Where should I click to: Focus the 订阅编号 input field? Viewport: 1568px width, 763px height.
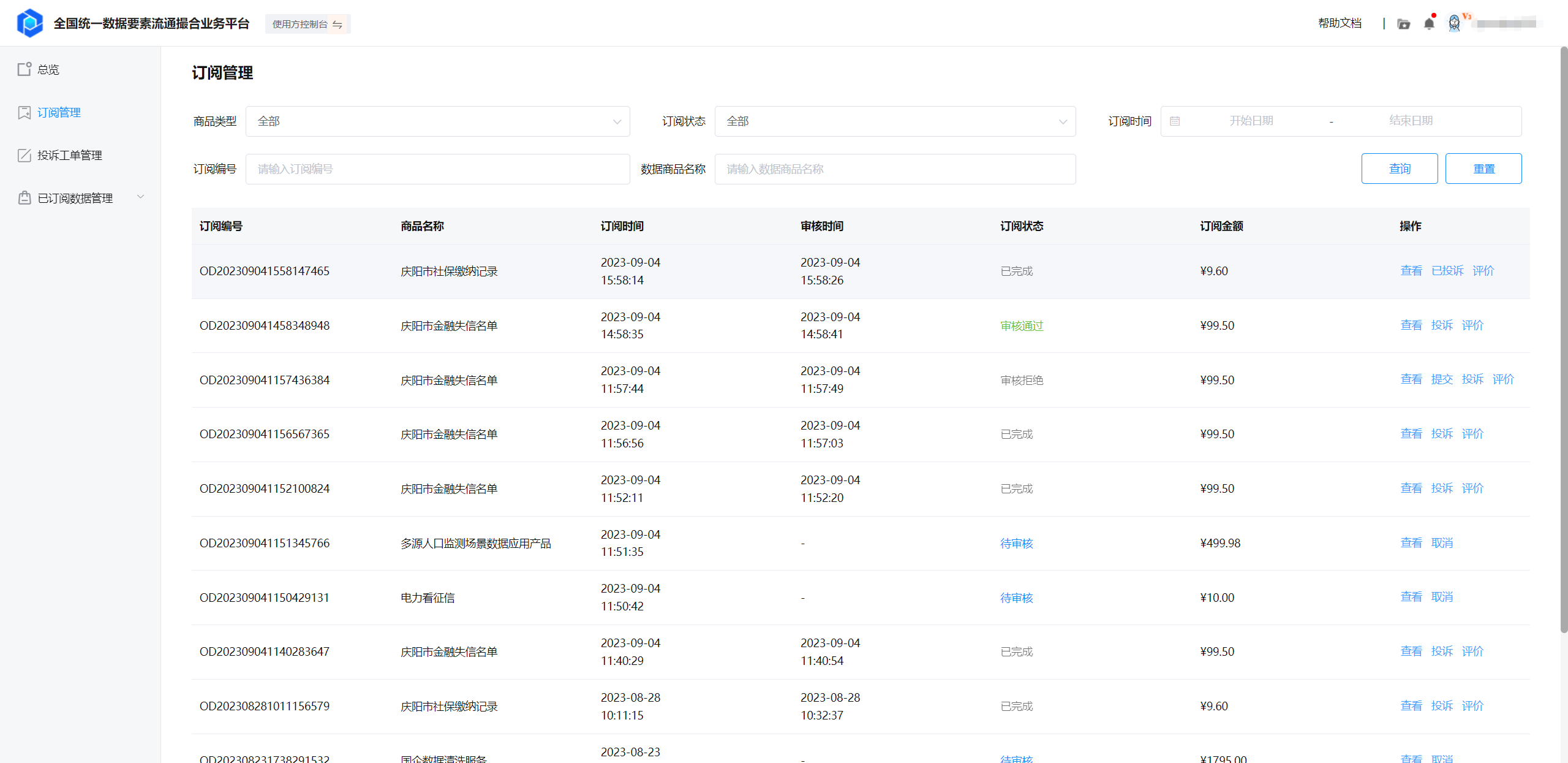point(437,169)
